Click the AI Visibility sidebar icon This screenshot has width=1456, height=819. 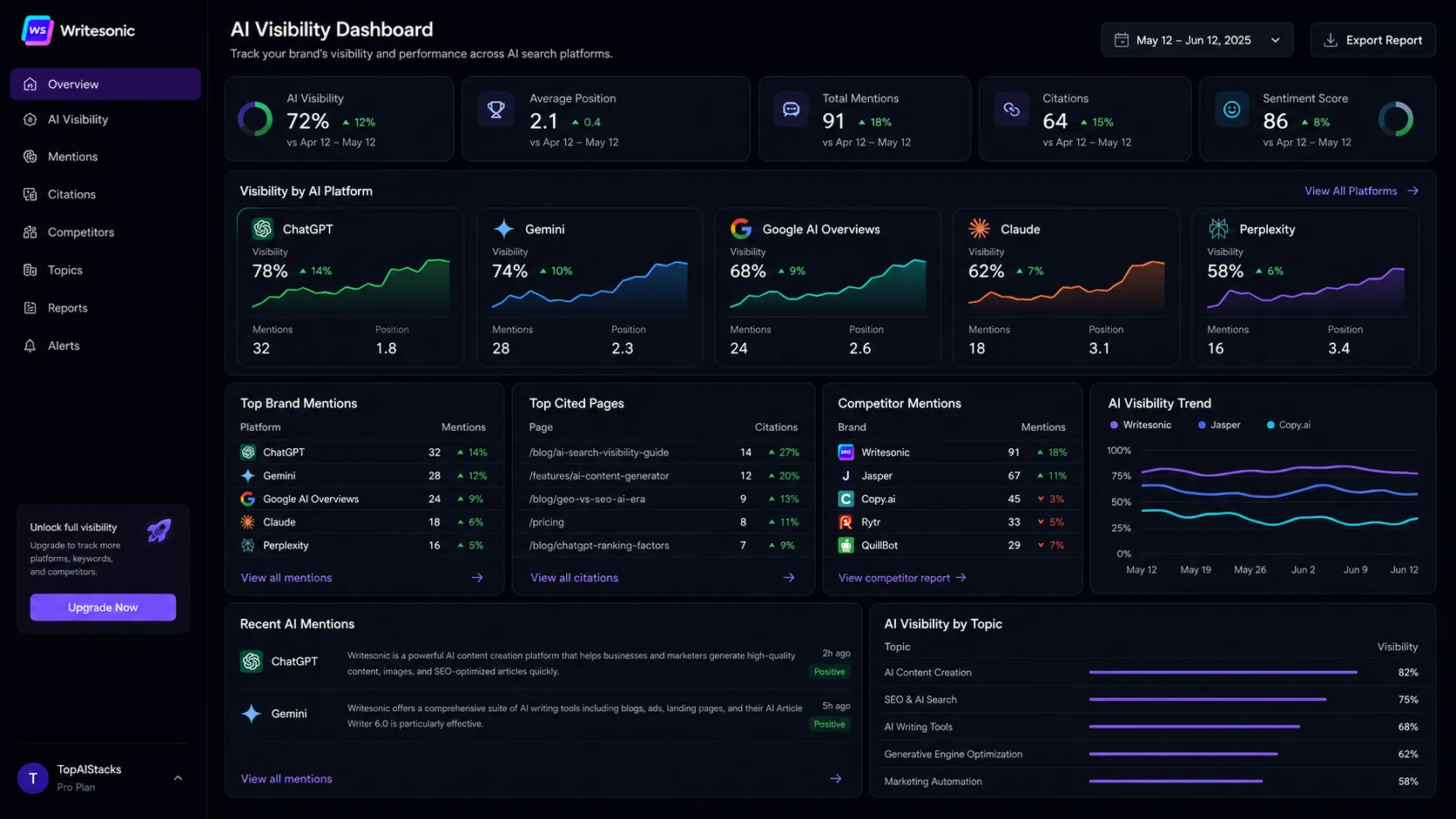(30, 119)
